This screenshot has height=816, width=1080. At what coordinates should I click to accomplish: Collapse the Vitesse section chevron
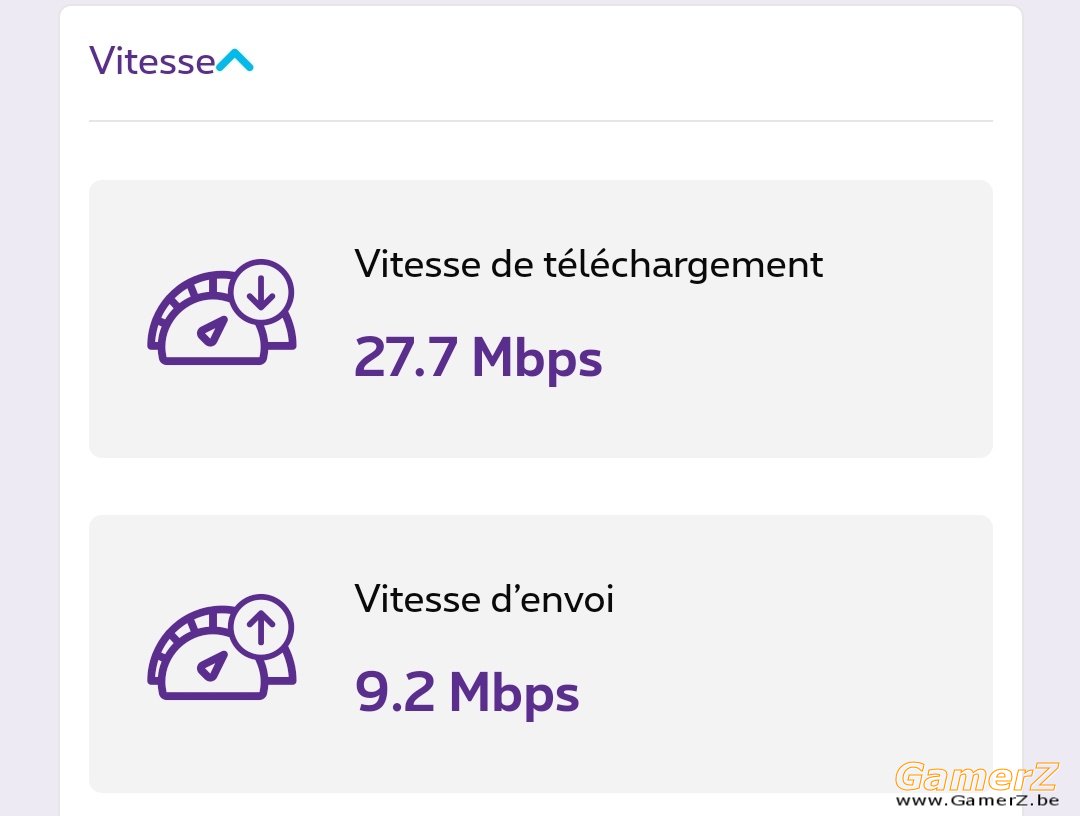(235, 61)
